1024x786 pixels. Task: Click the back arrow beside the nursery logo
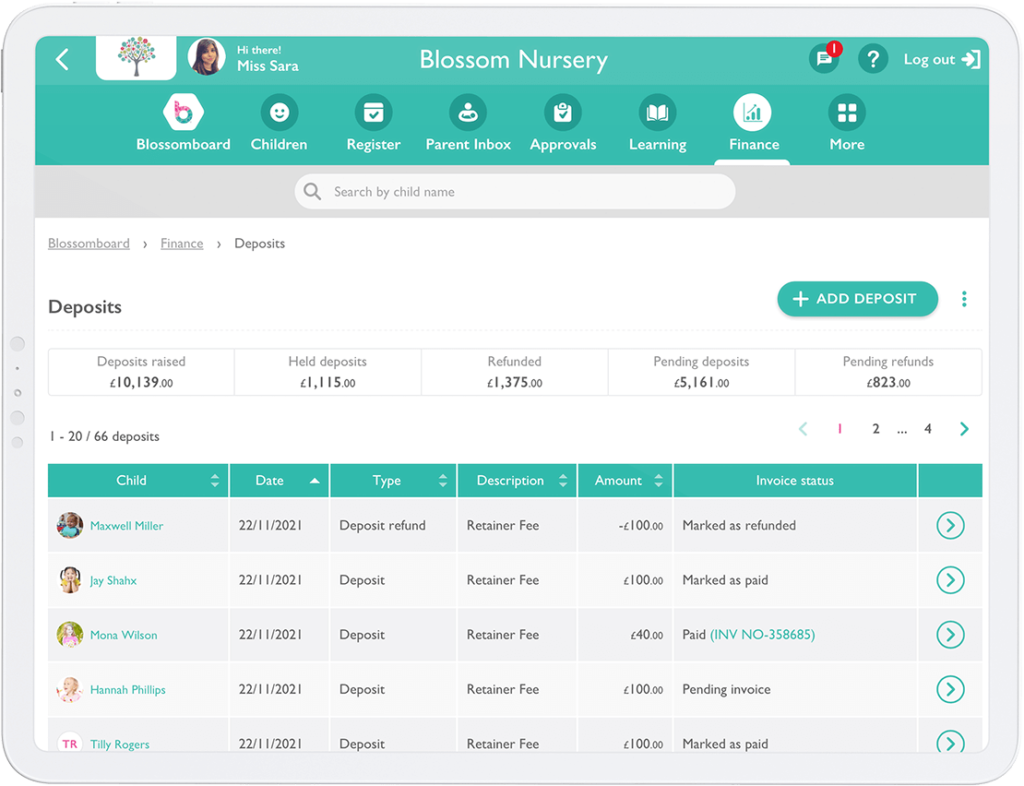pos(62,59)
